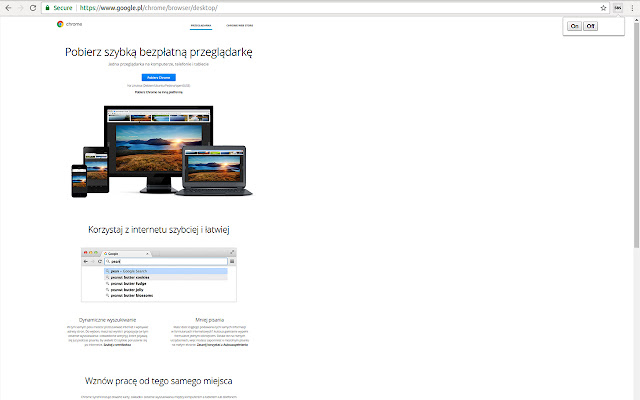This screenshot has height=400, width=640.
Task: Click the extension icon beside the bookmark star
Action: coord(618,8)
